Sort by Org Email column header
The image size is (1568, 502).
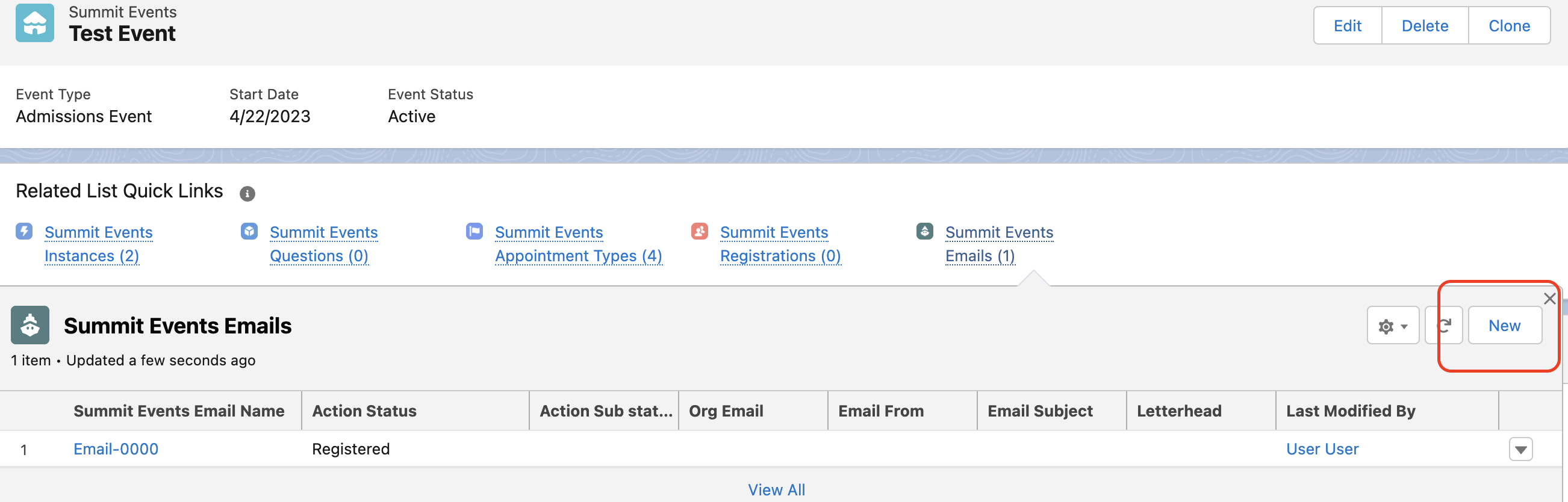(x=726, y=411)
